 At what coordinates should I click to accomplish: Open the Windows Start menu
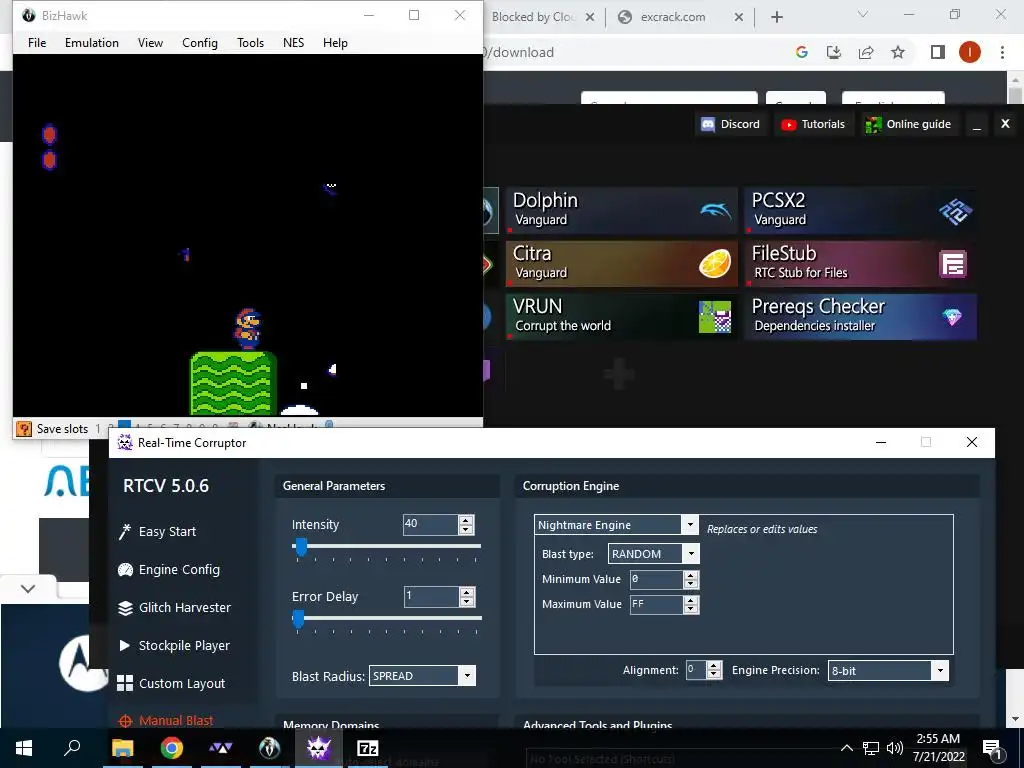pos(24,748)
